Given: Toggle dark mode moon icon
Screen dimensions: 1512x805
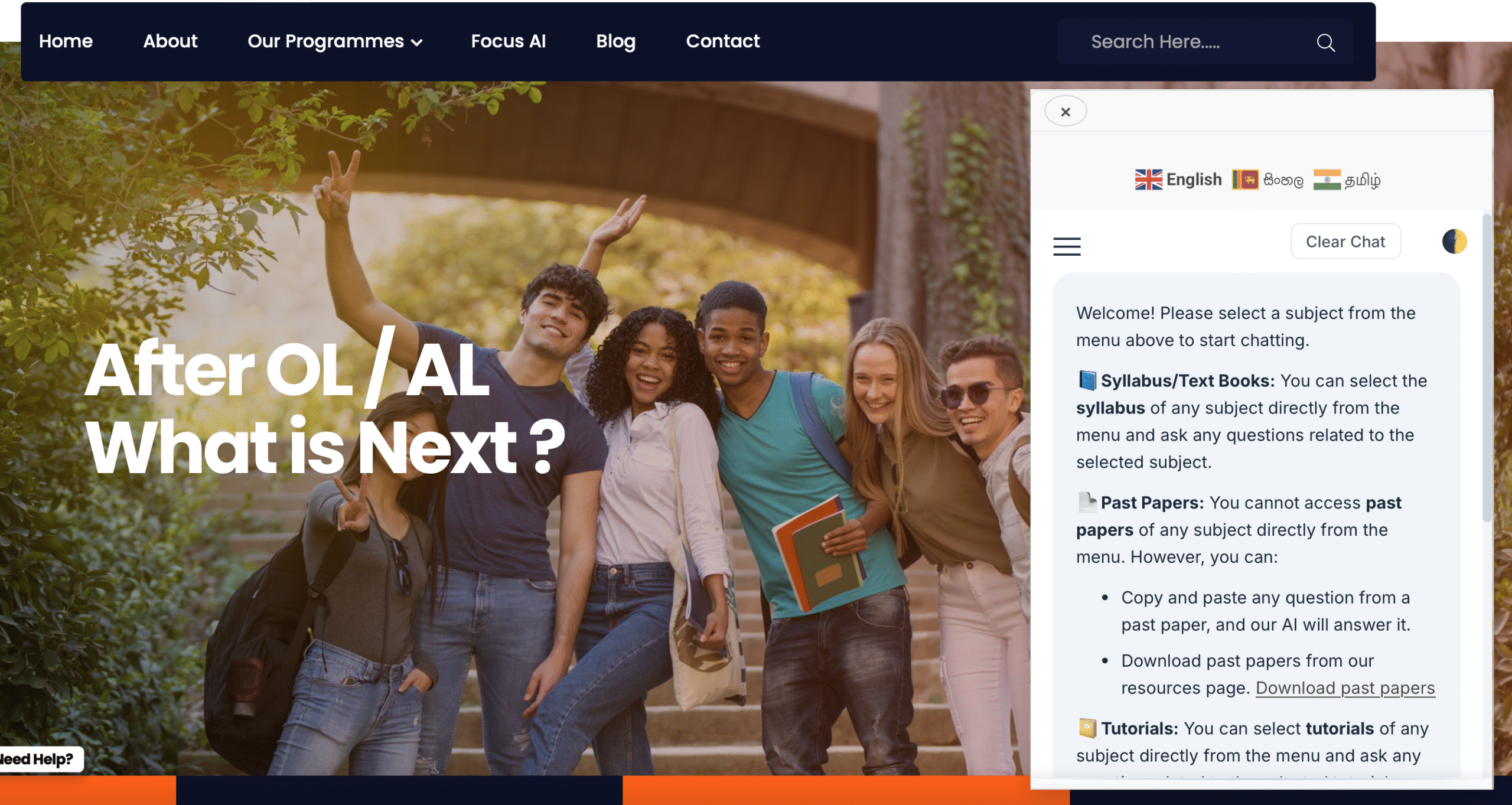Looking at the screenshot, I should click(1454, 242).
